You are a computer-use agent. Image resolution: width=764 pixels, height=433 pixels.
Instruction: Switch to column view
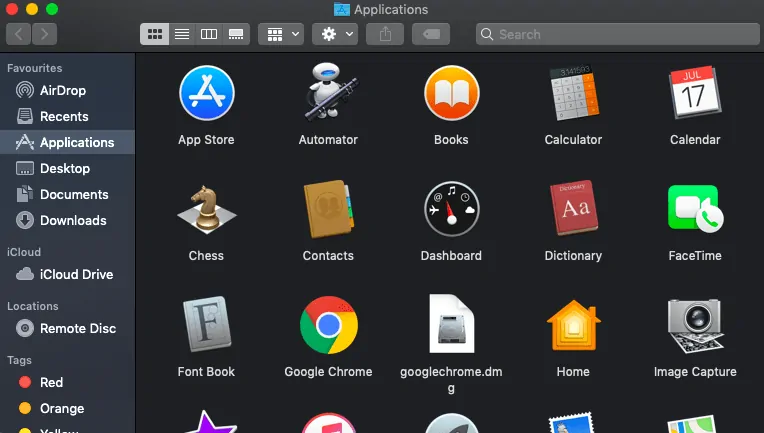[x=209, y=34]
